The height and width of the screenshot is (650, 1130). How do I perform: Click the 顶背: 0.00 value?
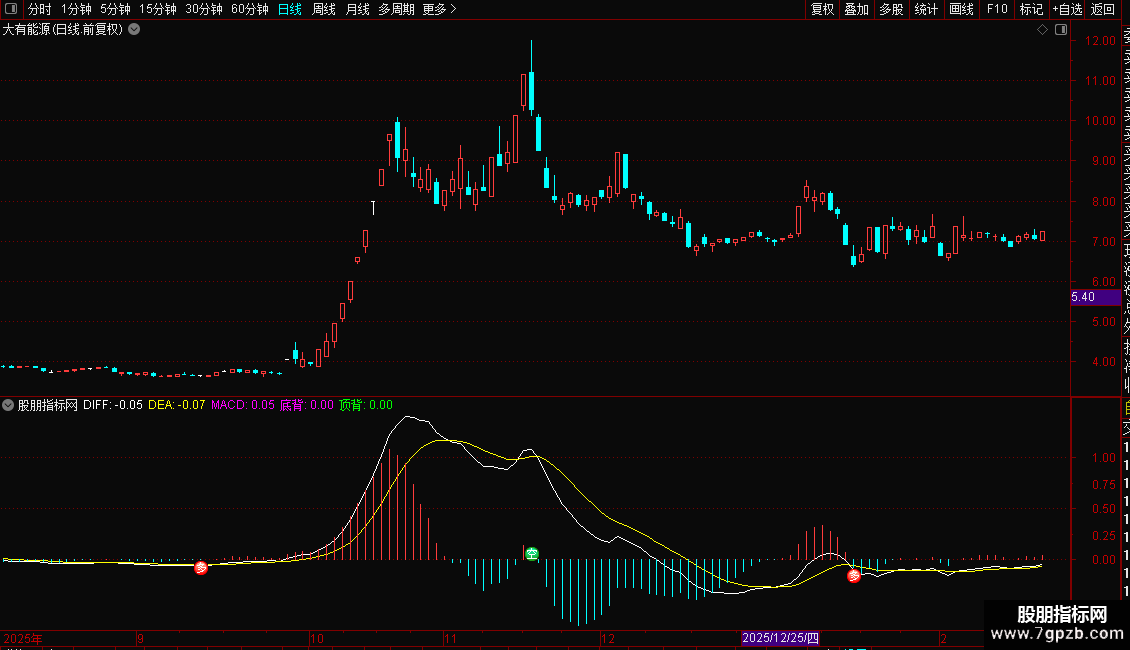pyautogui.click(x=365, y=405)
